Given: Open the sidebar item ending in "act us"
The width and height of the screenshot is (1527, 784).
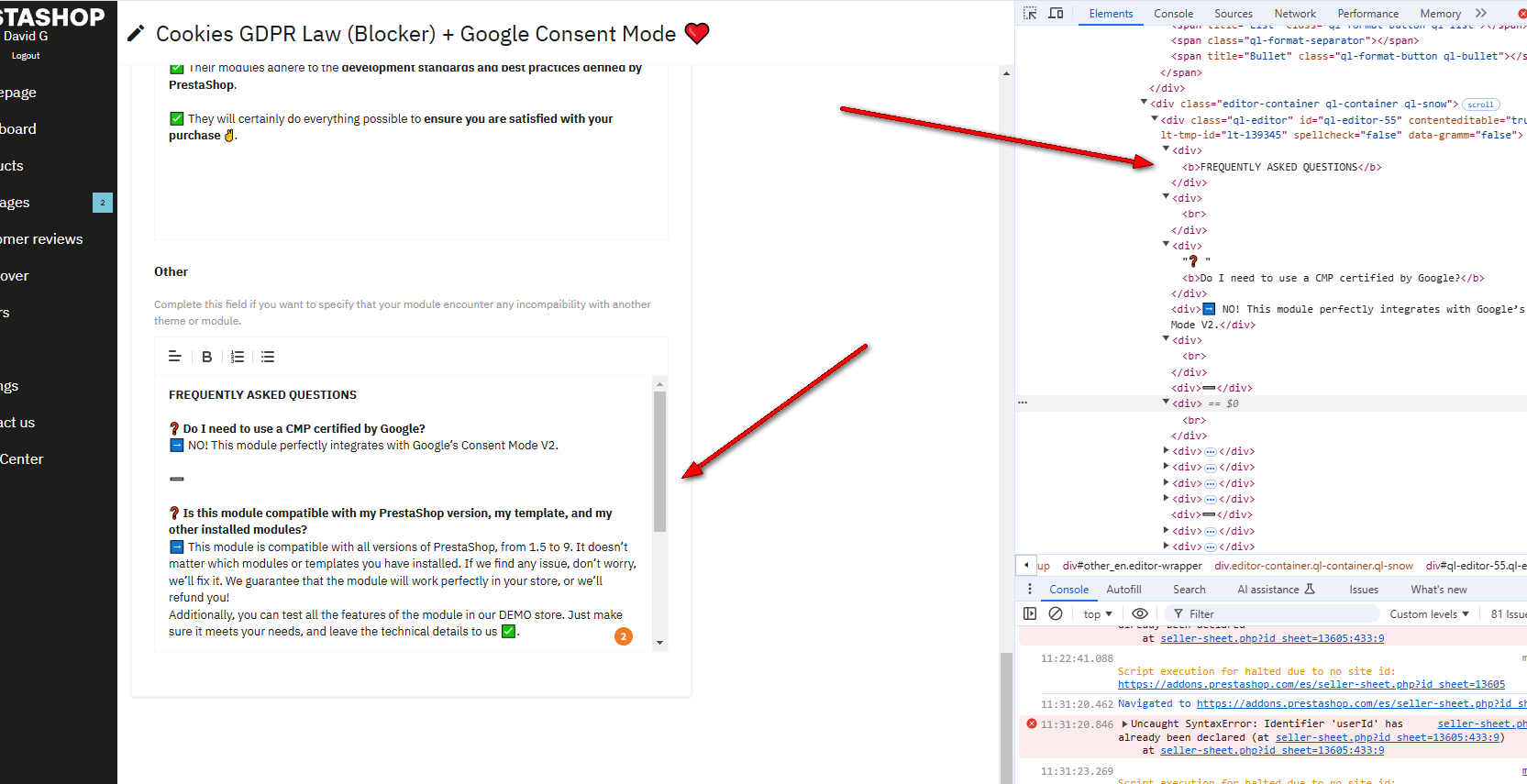Looking at the screenshot, I should [x=17, y=423].
